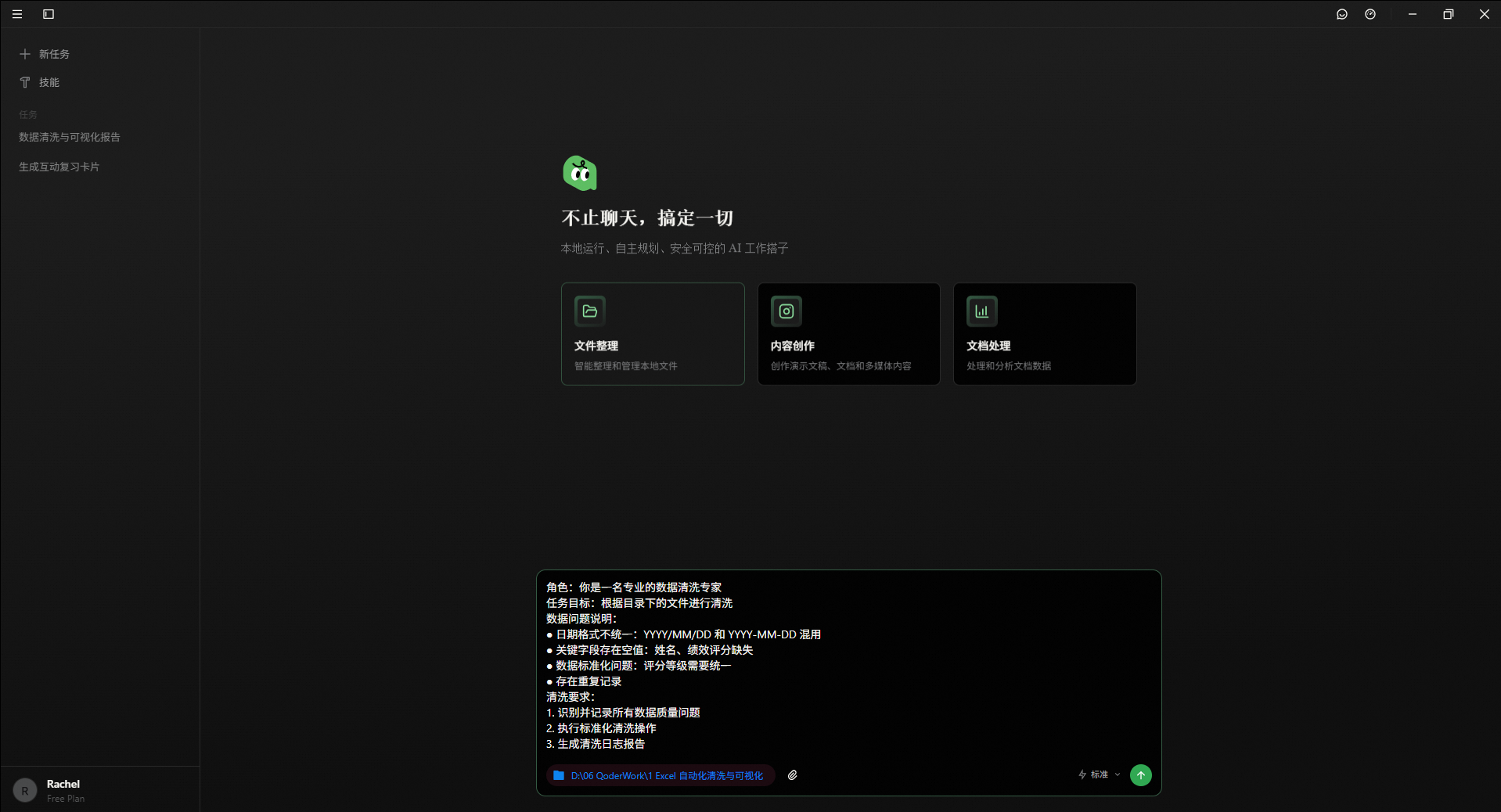Open the 技能 skills page
Screen dimensions: 1501x812
point(40,82)
